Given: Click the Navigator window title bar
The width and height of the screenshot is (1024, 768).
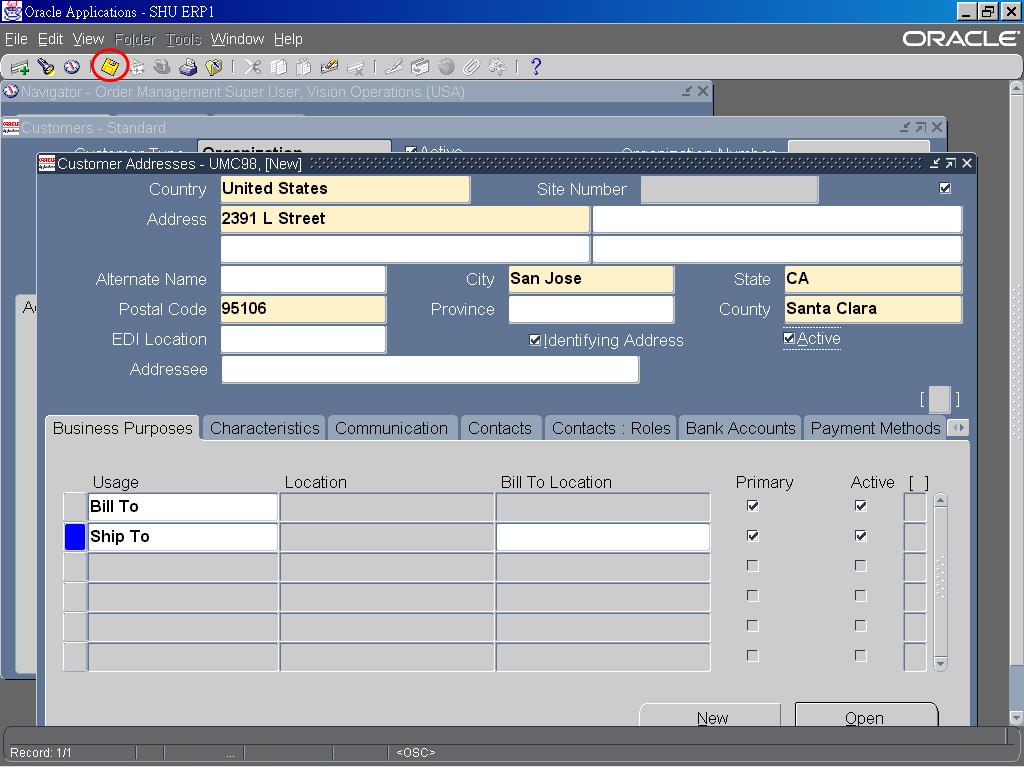Looking at the screenshot, I should (x=356, y=91).
